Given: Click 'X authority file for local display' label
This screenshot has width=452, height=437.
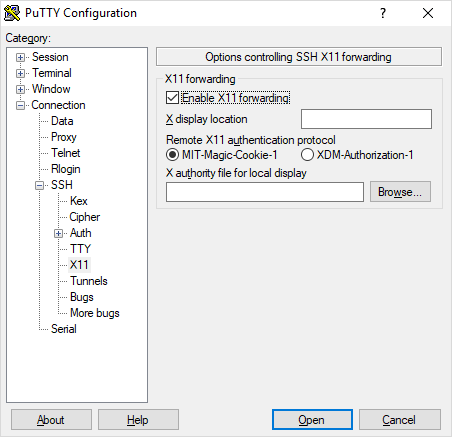Looking at the screenshot, I should [236, 173].
